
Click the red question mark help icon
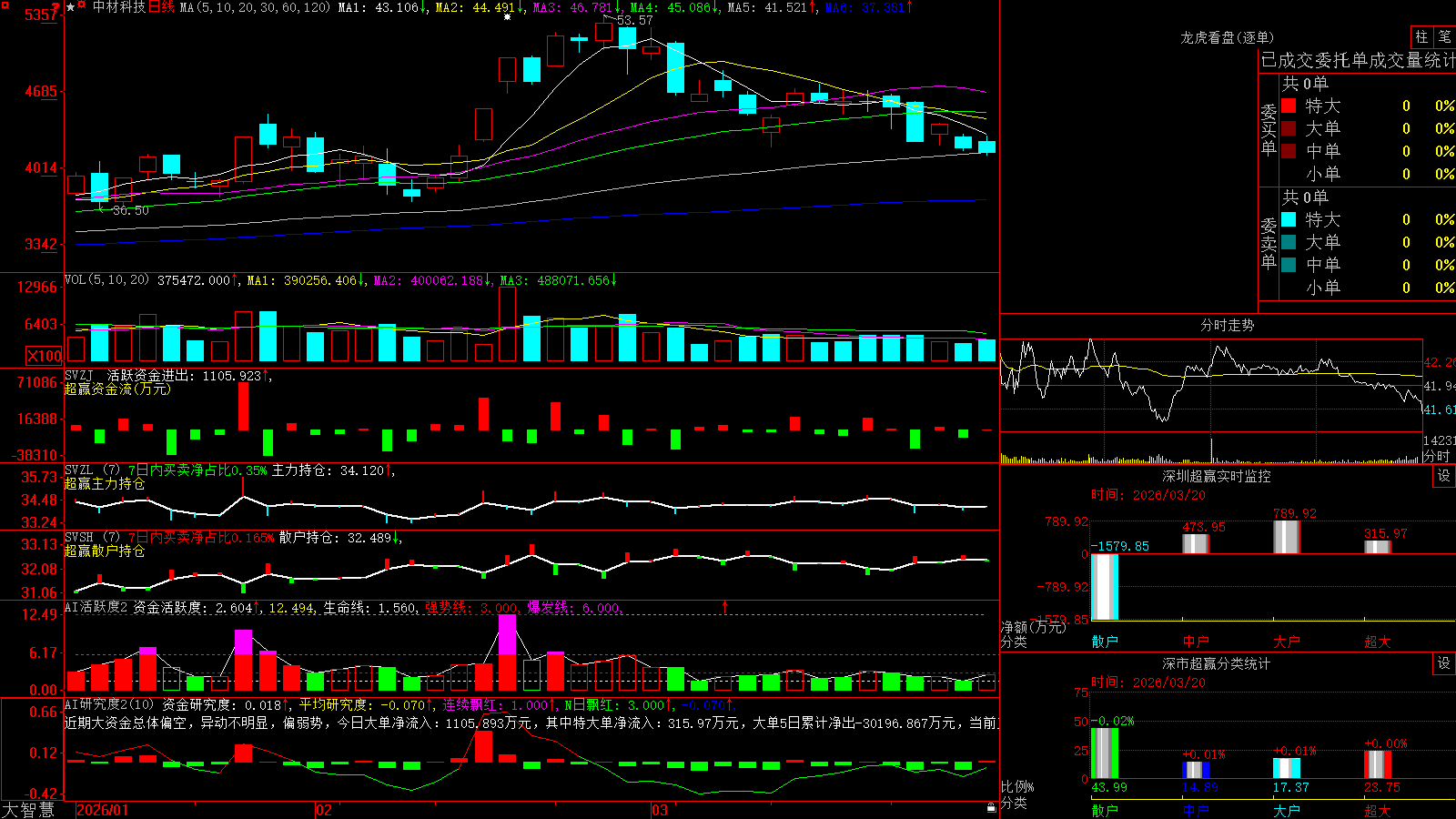click(x=56, y=6)
